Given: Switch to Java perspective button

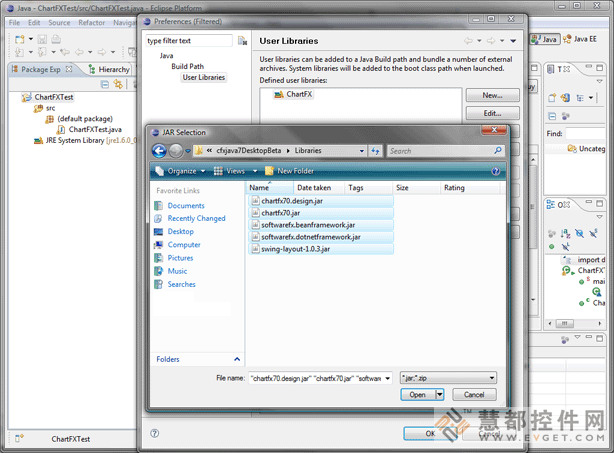Looking at the screenshot, I should [x=544, y=39].
